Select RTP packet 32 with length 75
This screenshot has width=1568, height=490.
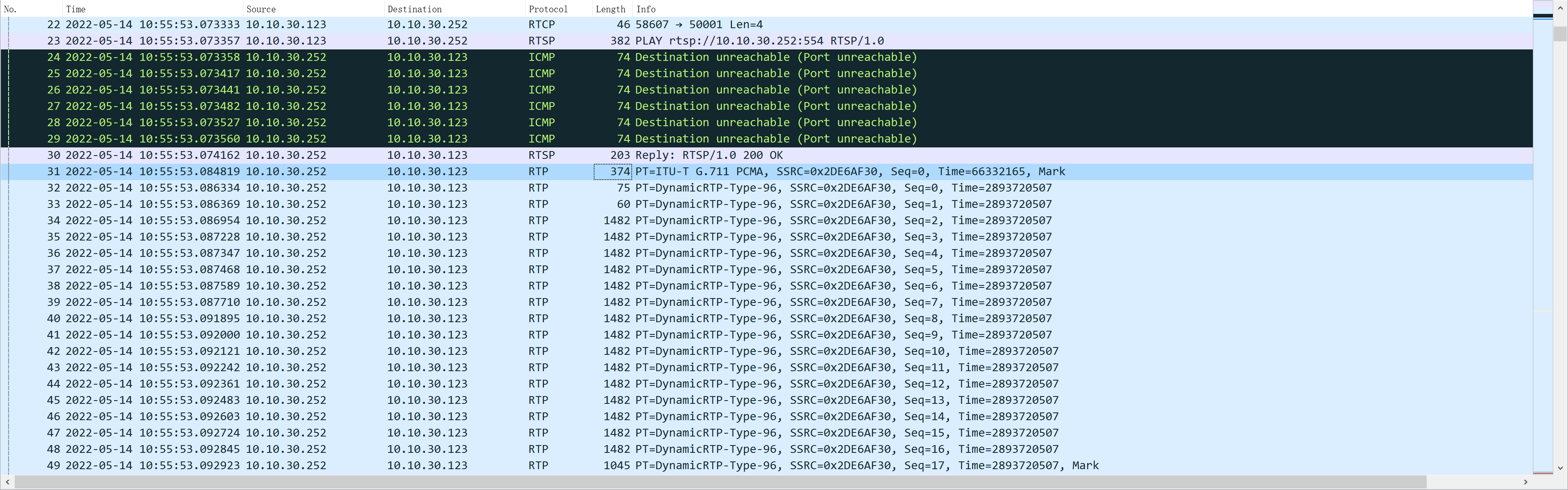point(766,188)
